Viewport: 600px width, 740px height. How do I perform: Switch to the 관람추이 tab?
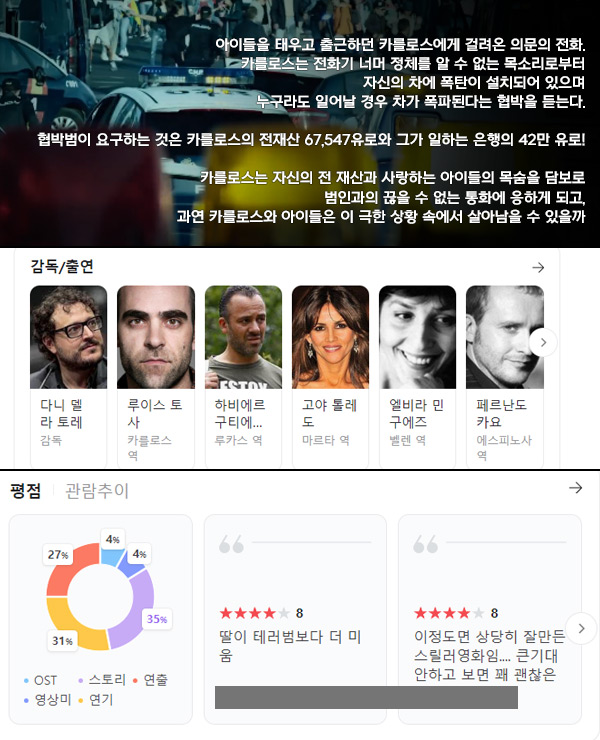[x=97, y=491]
